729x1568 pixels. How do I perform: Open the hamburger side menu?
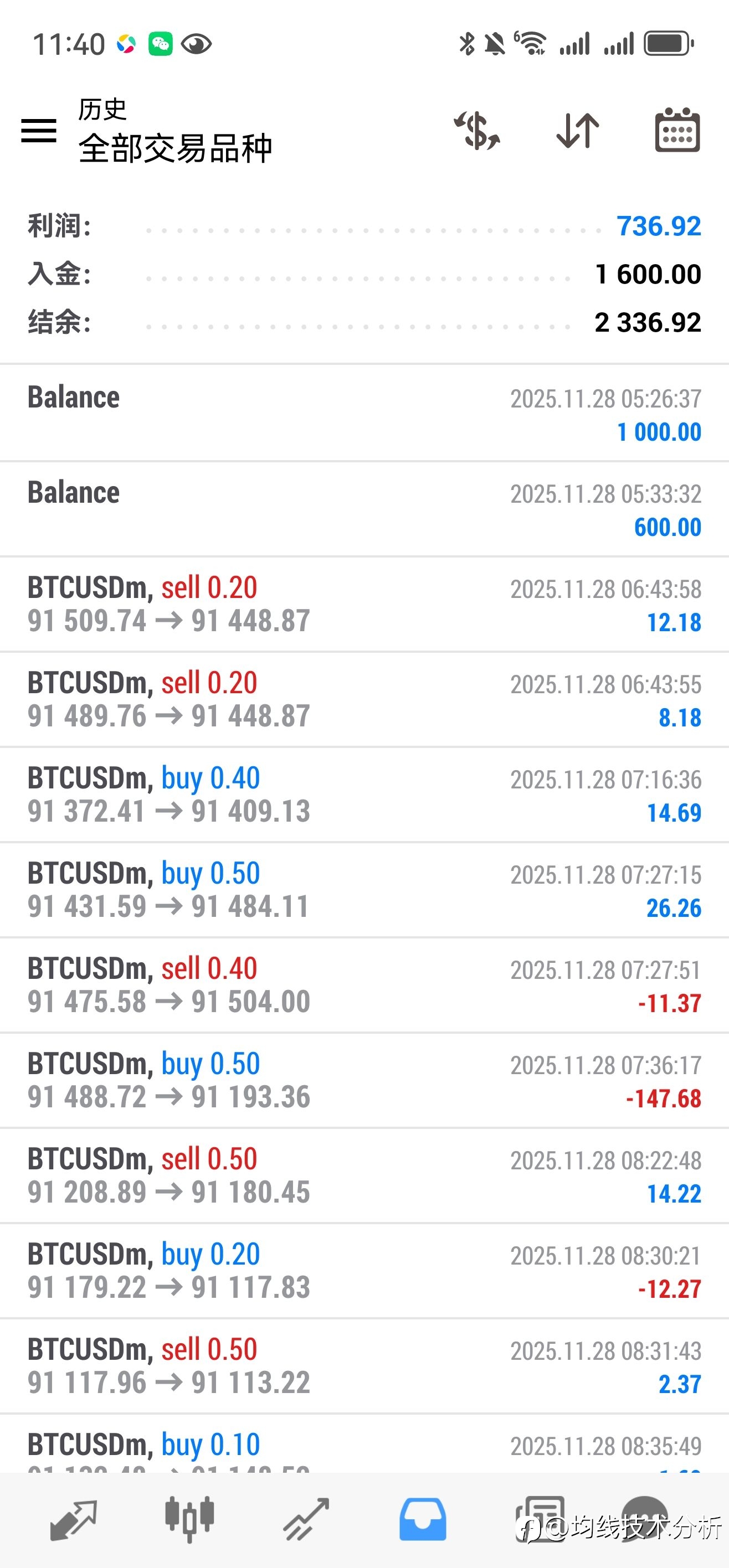point(38,131)
